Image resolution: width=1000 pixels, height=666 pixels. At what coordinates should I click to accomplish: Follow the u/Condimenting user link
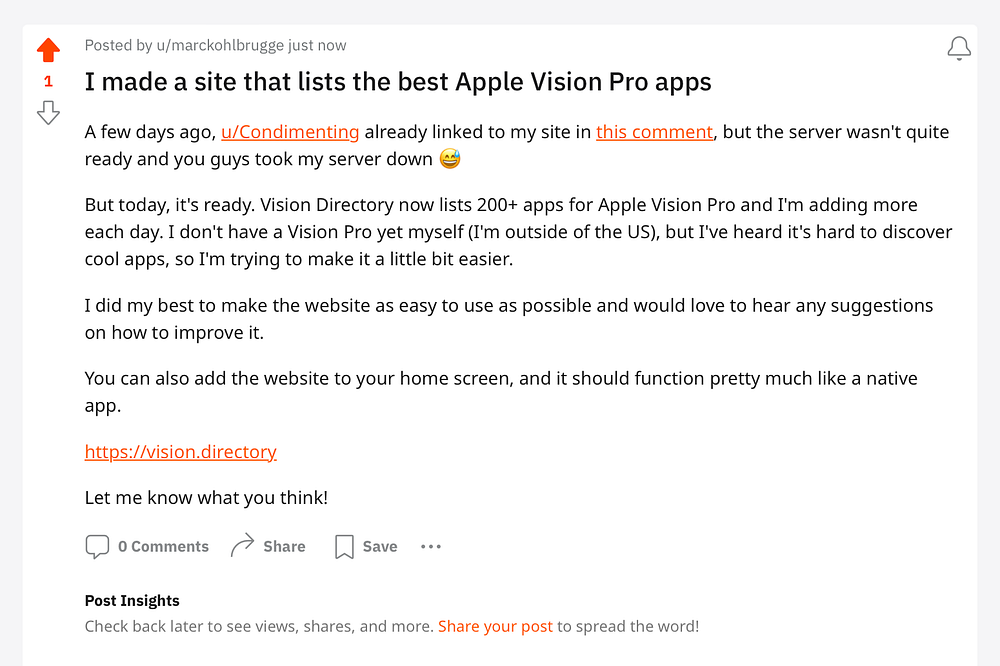pos(290,132)
